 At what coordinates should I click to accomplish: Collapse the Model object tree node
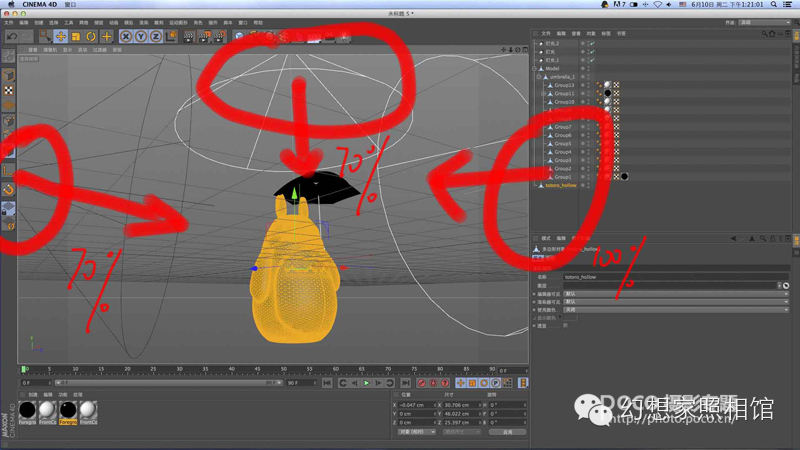pyautogui.click(x=535, y=68)
